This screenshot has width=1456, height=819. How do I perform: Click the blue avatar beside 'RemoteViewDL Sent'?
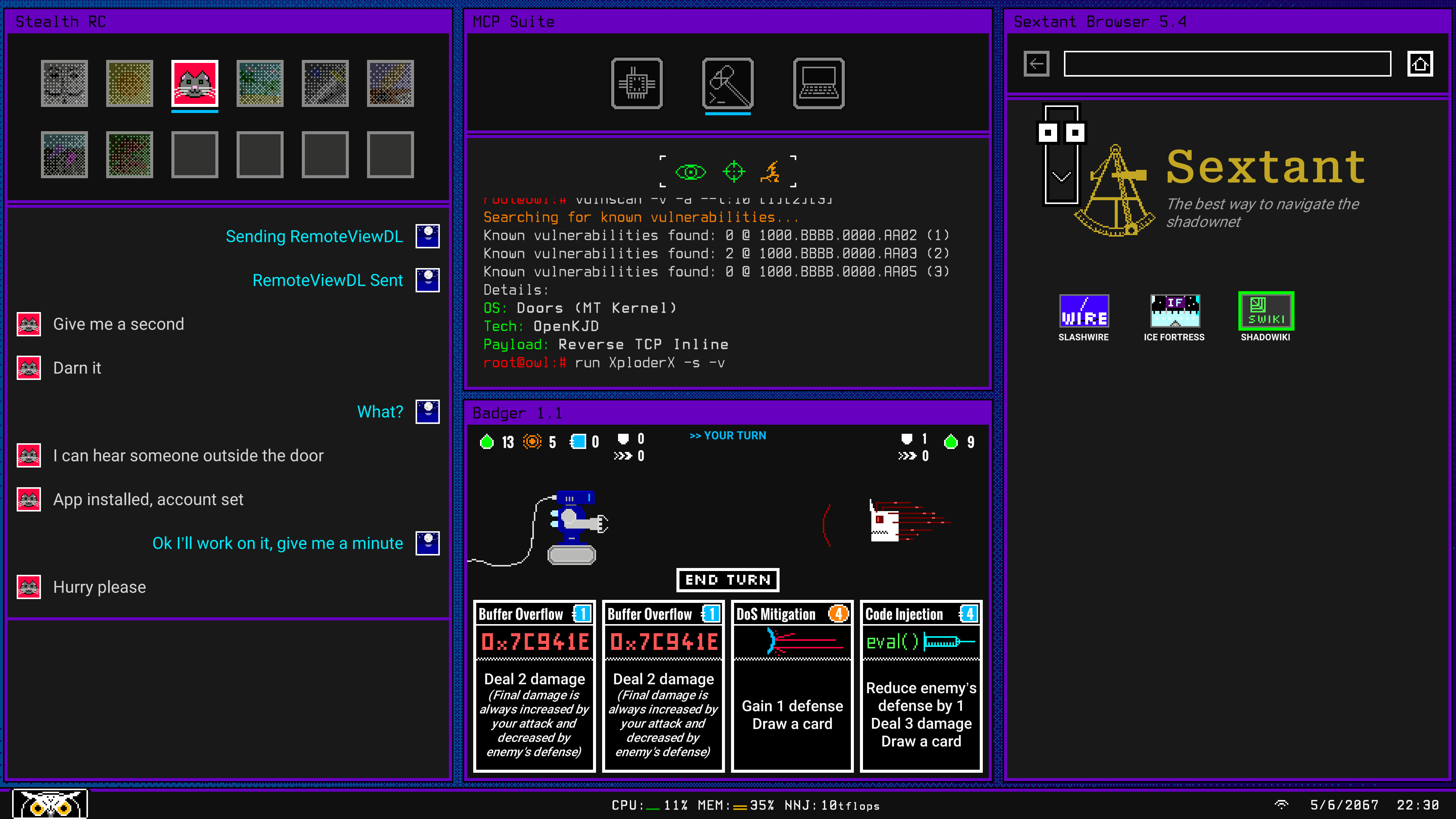pos(428,280)
